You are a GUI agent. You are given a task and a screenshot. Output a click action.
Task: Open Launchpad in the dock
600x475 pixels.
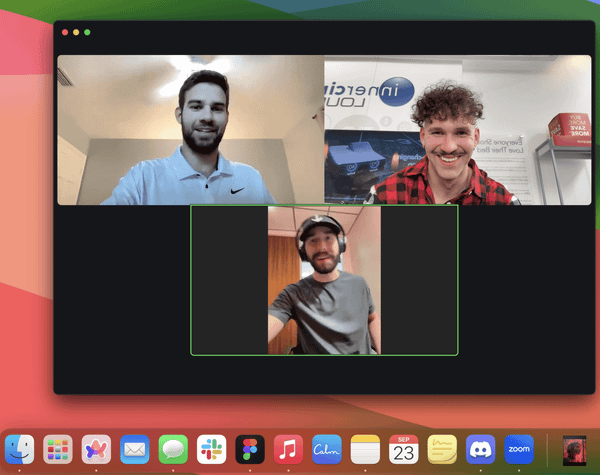(58, 449)
